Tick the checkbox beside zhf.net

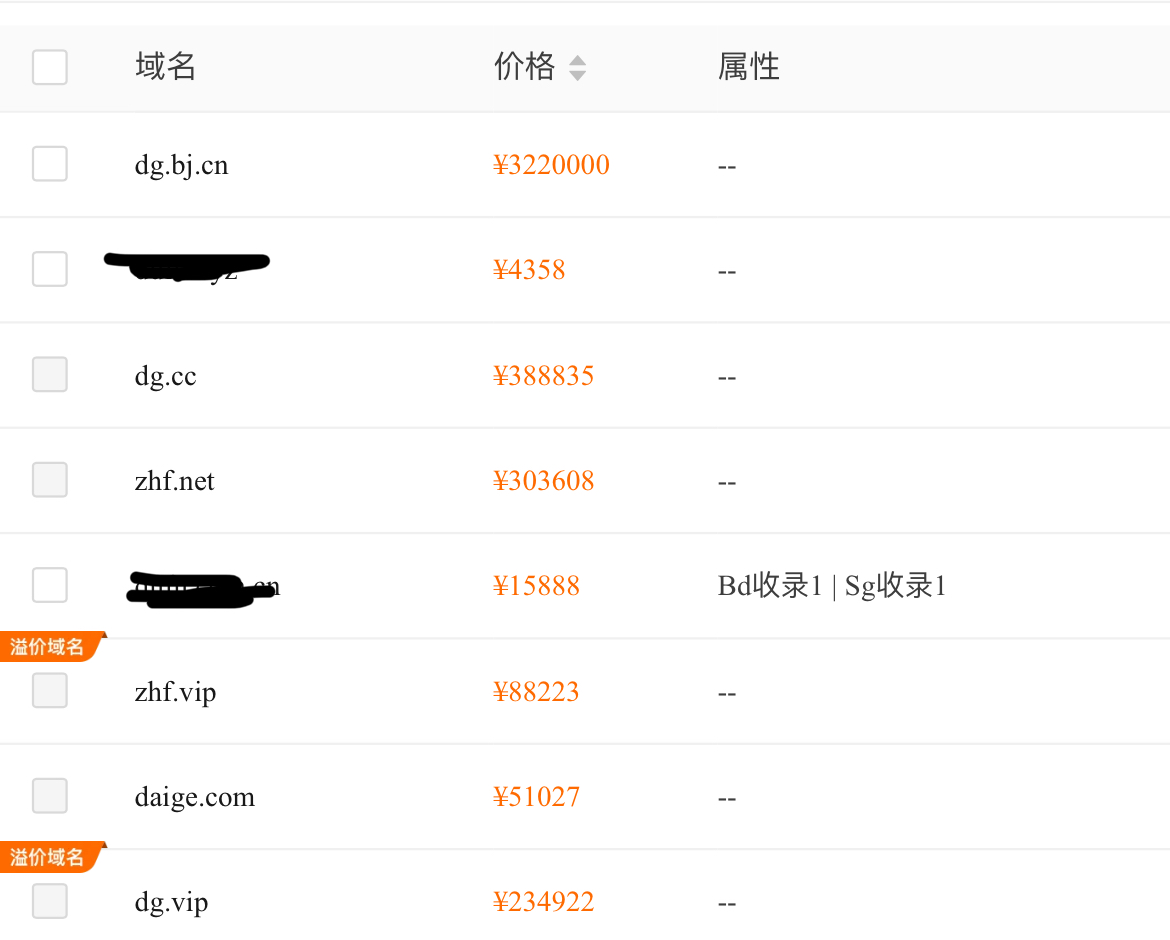50,480
